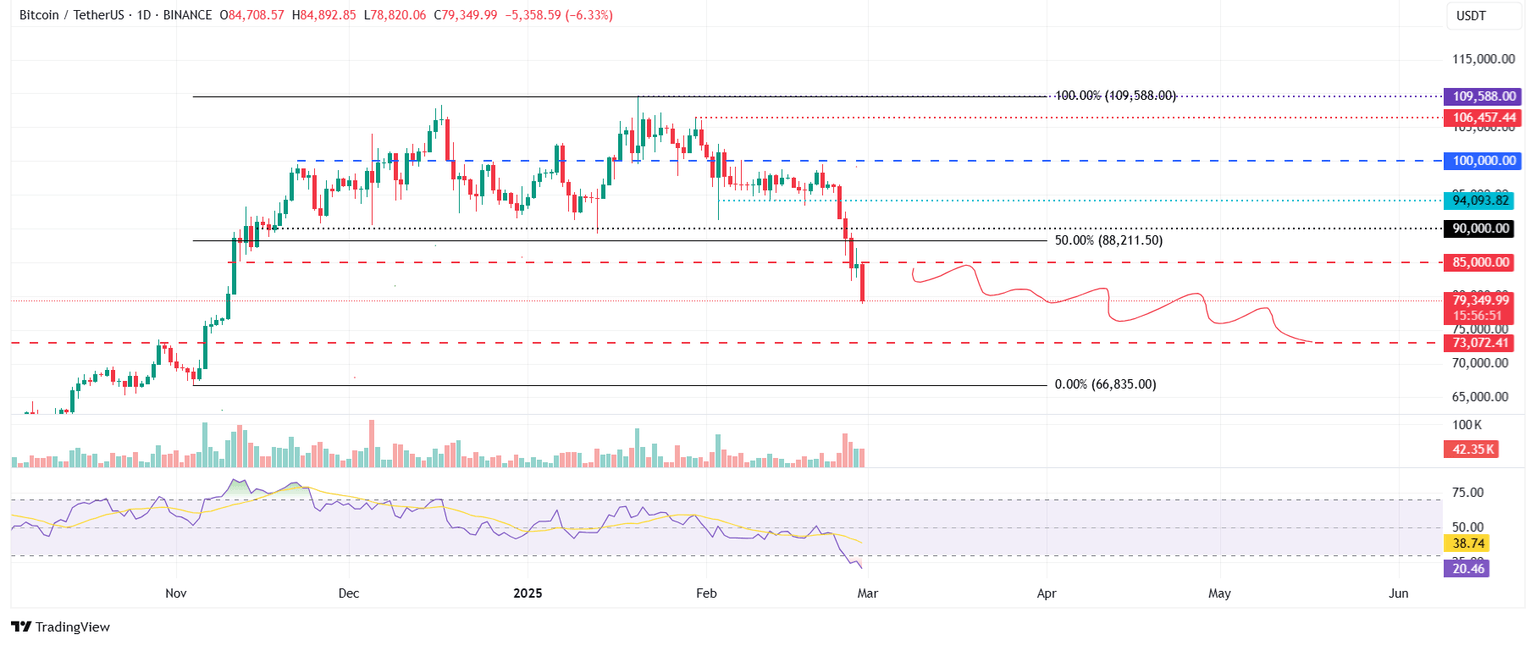Click the USDT currency button

[1483, 15]
